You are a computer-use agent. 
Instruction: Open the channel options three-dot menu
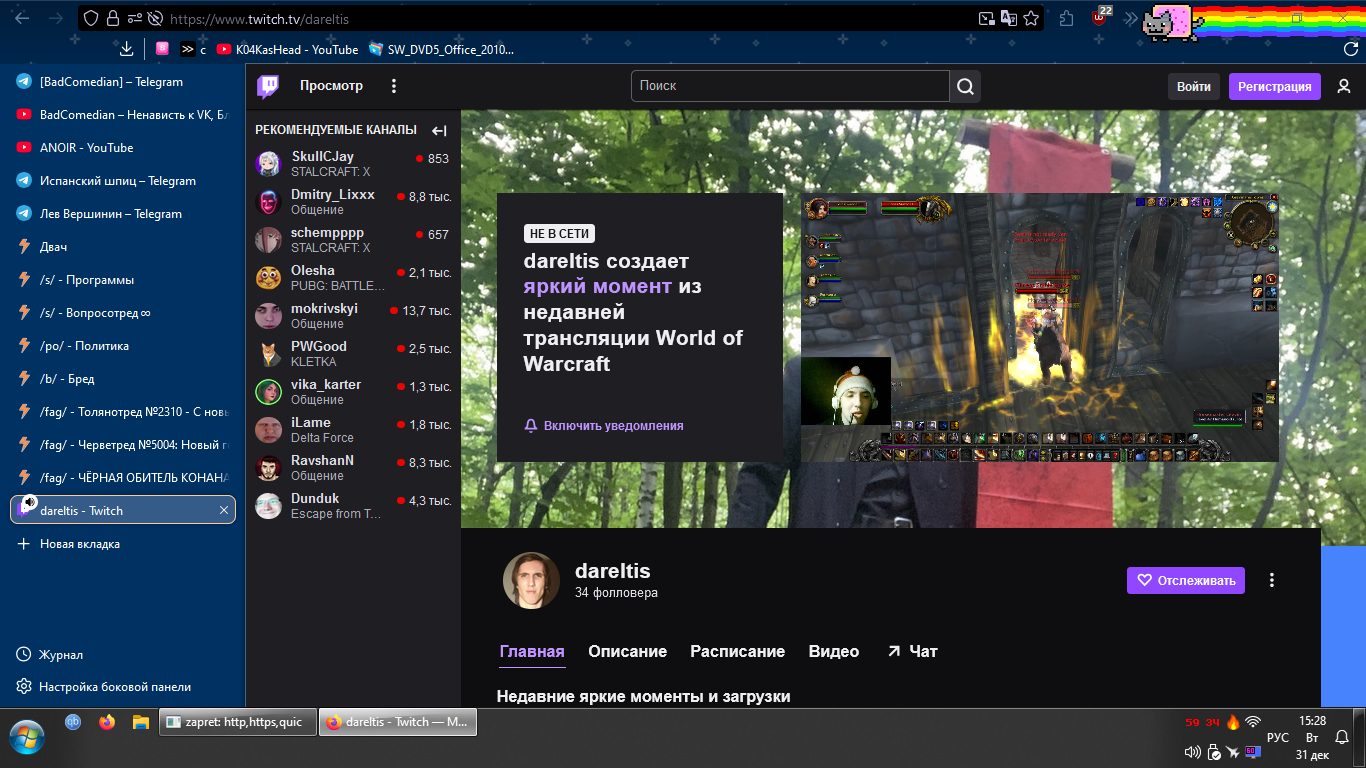click(1272, 580)
